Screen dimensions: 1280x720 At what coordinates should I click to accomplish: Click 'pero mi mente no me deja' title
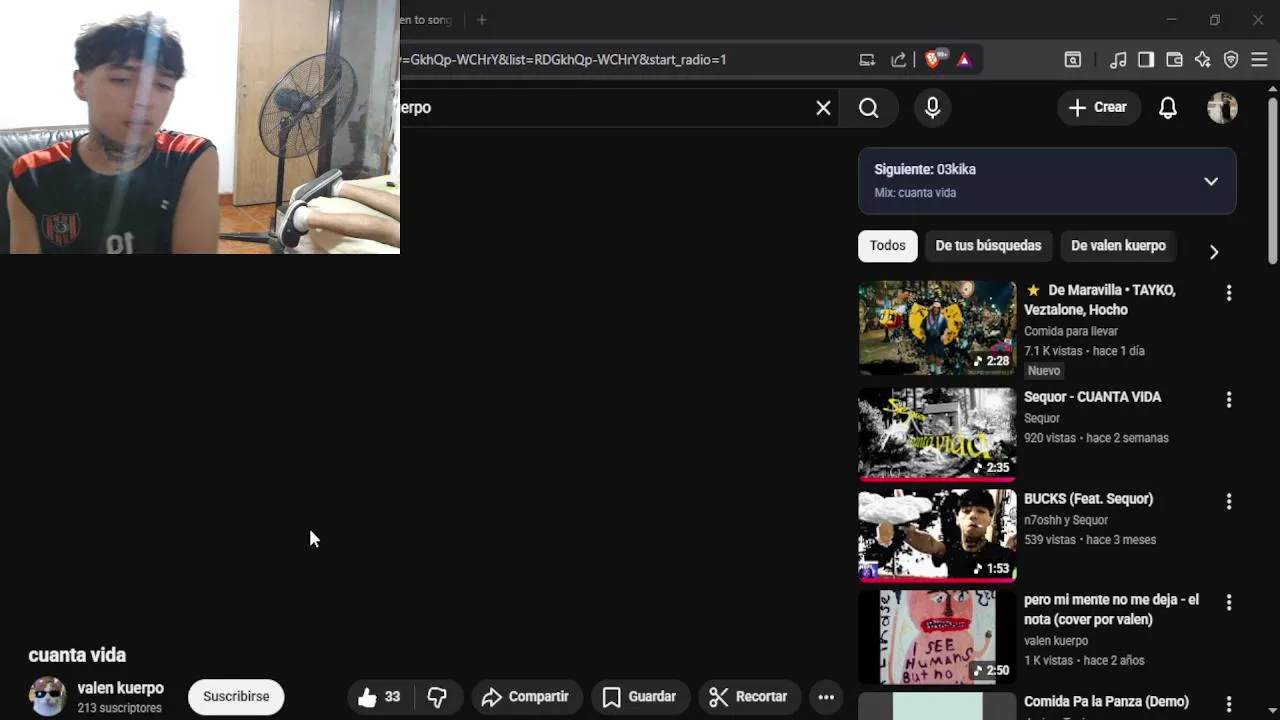1111,610
